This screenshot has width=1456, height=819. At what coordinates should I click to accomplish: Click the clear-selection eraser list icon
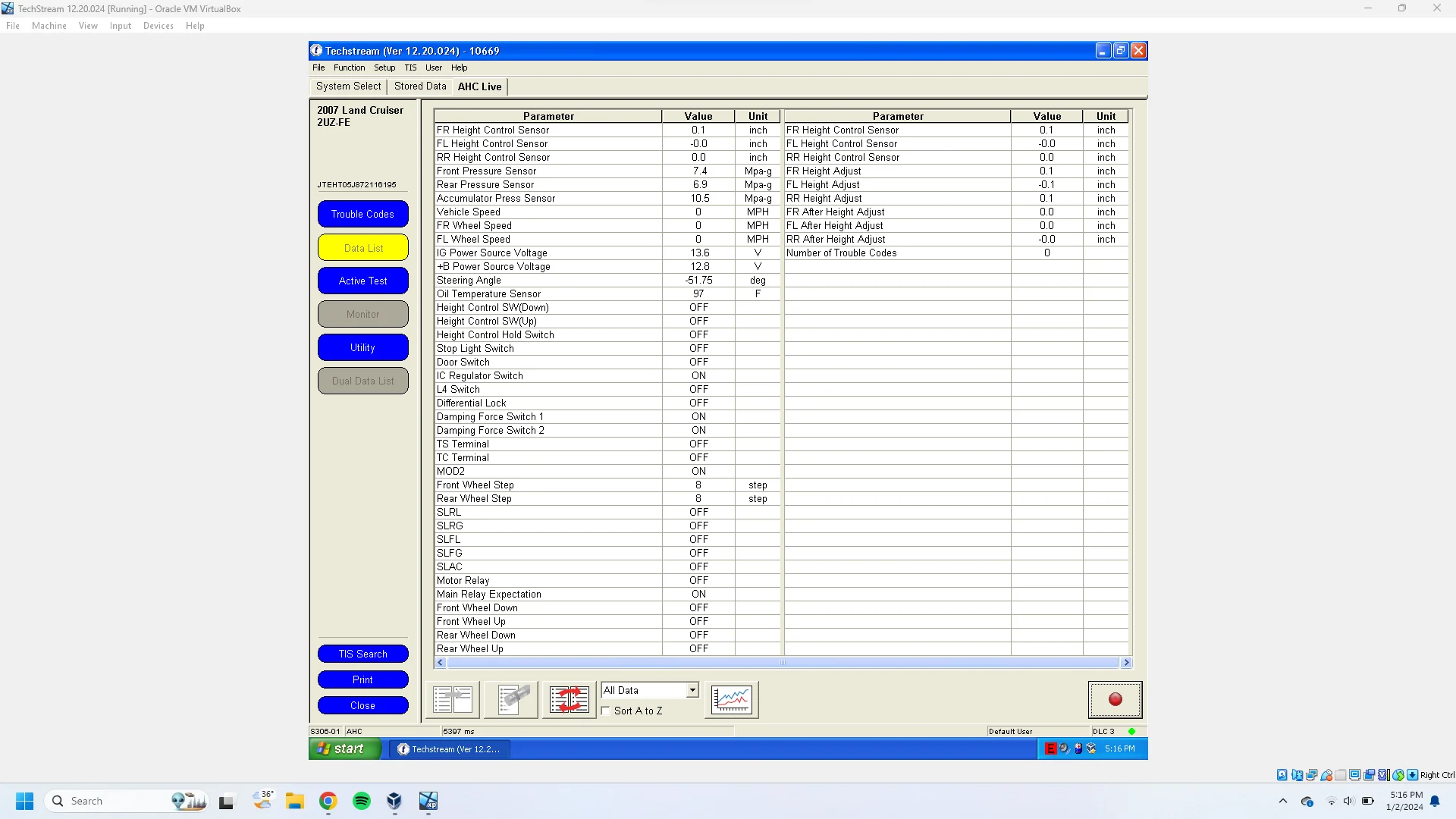[512, 699]
